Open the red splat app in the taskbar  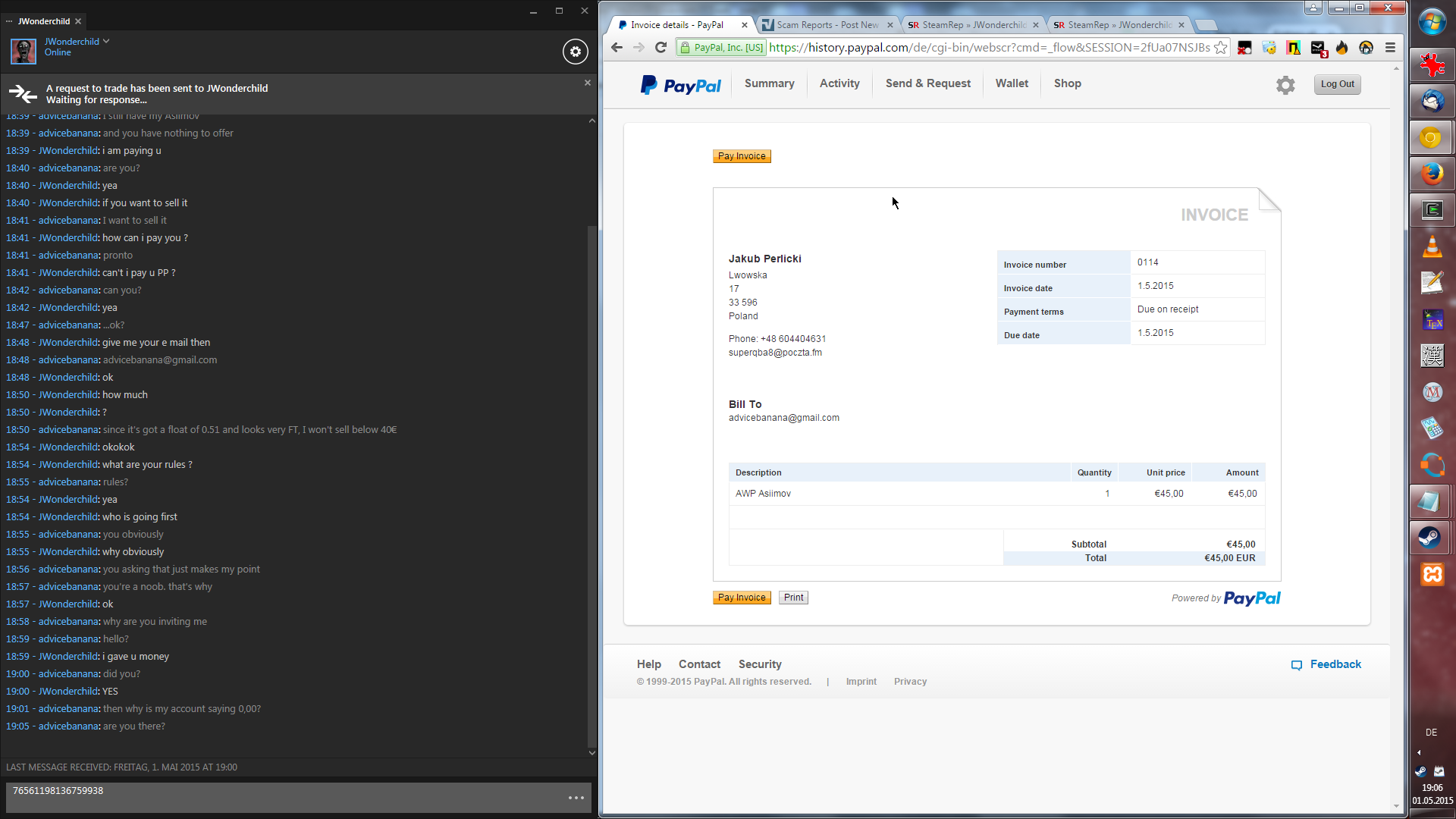[x=1432, y=65]
